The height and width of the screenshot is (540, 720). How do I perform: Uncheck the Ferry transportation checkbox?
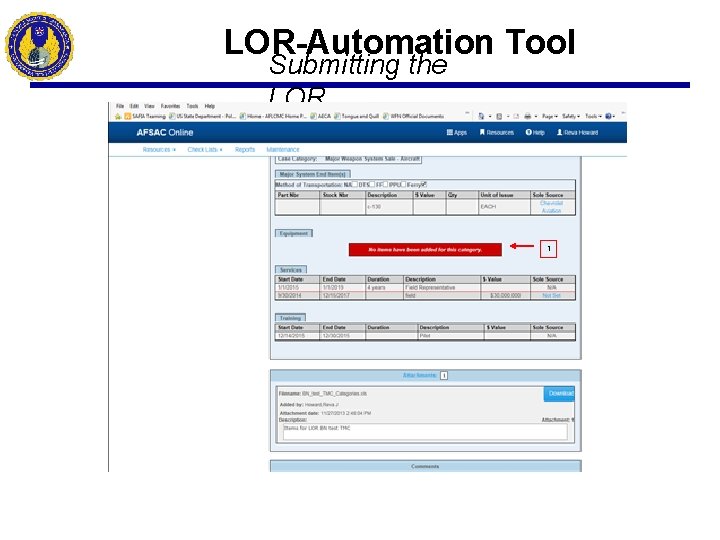424,184
